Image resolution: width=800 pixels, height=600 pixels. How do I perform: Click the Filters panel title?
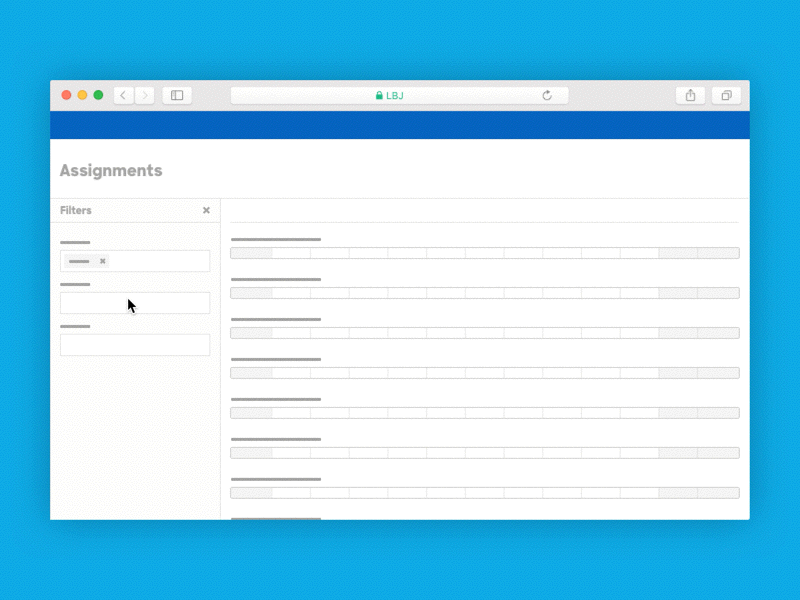(x=76, y=210)
